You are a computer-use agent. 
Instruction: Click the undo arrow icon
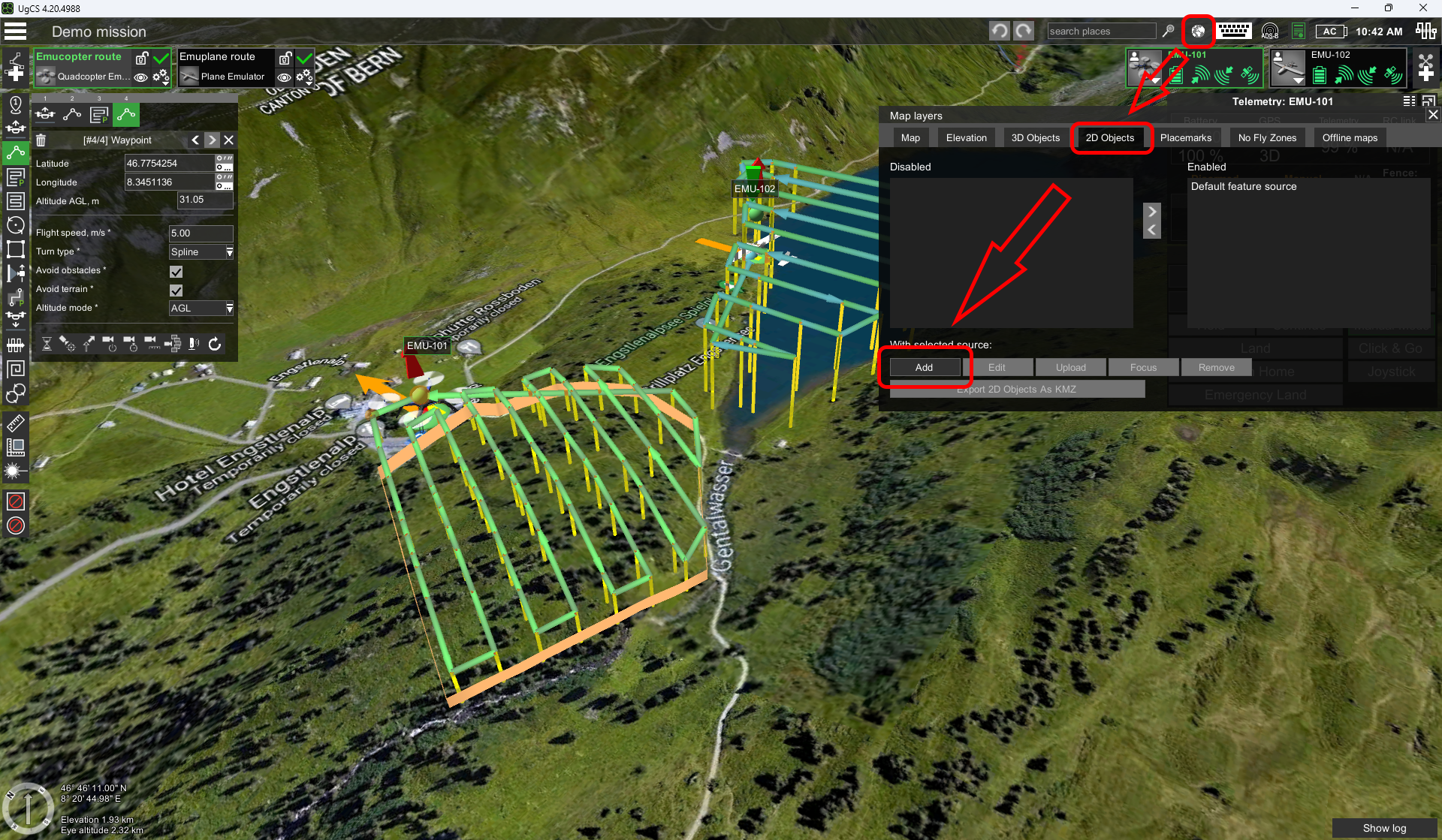999,31
